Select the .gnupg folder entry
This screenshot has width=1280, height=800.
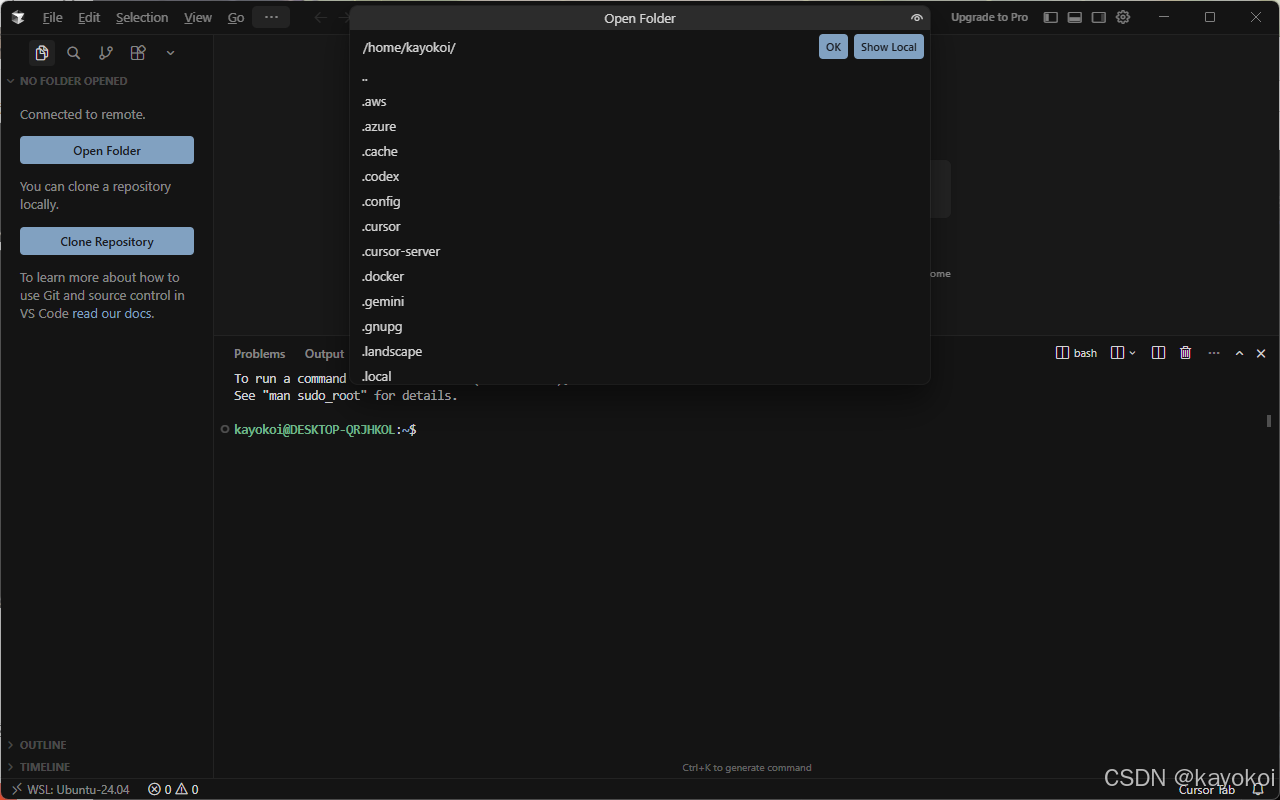[640, 327]
